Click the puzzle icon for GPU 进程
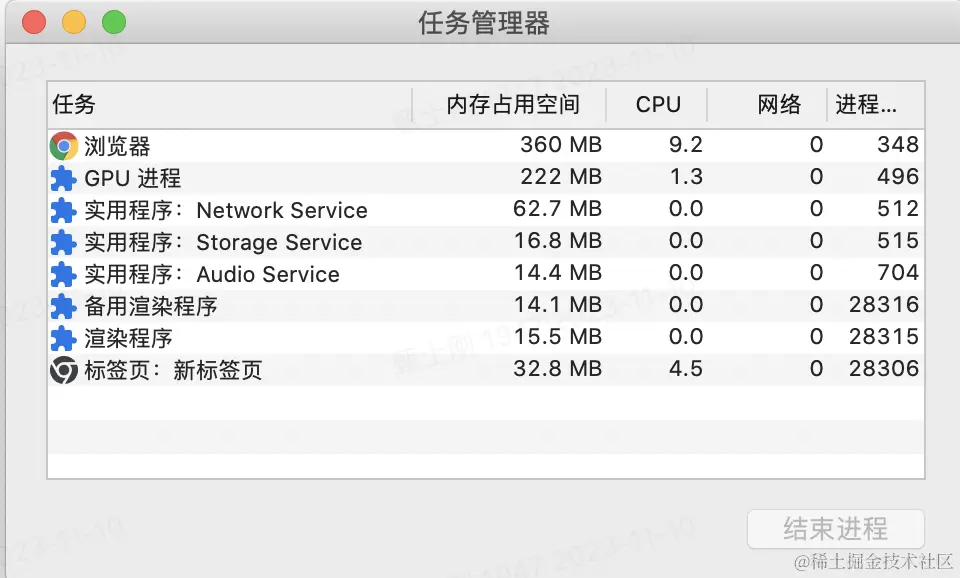The height and width of the screenshot is (578, 960). [64, 179]
